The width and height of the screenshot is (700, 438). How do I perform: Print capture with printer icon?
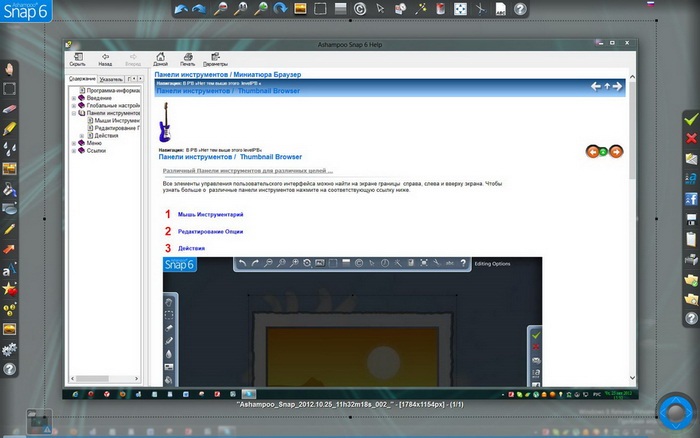[691, 259]
